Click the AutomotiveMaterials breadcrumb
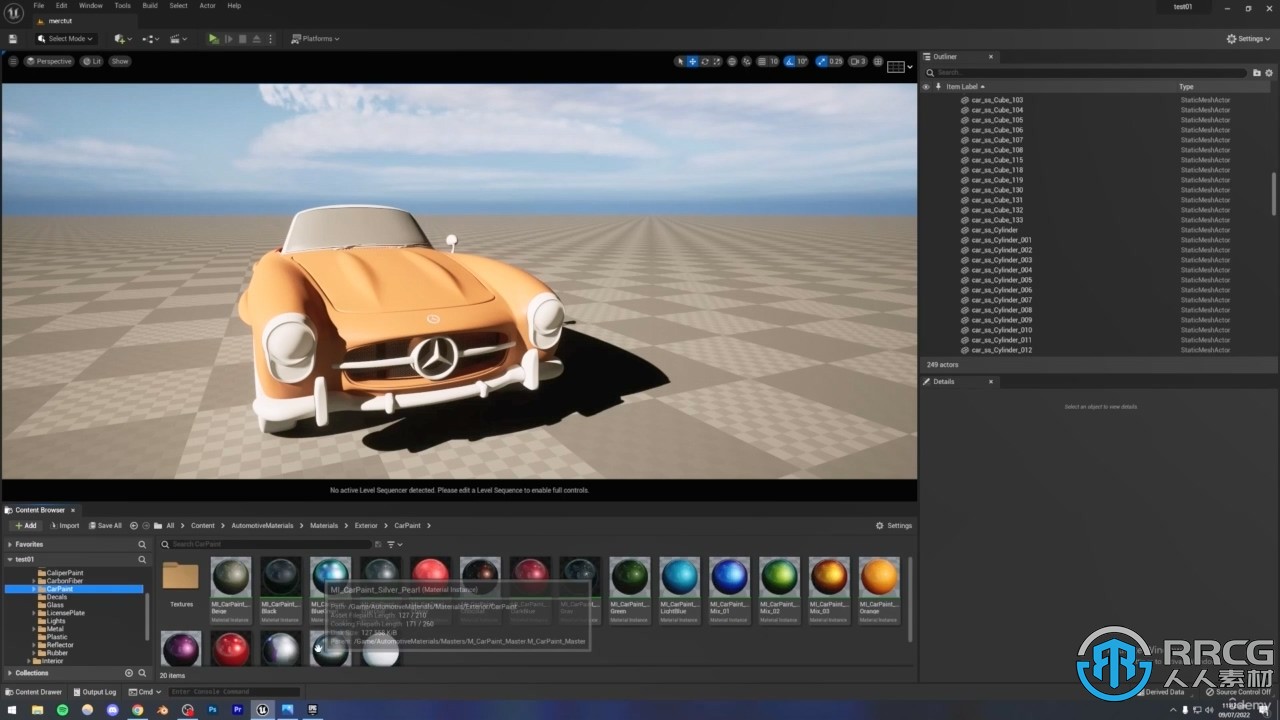The image size is (1280, 720). [x=262, y=525]
